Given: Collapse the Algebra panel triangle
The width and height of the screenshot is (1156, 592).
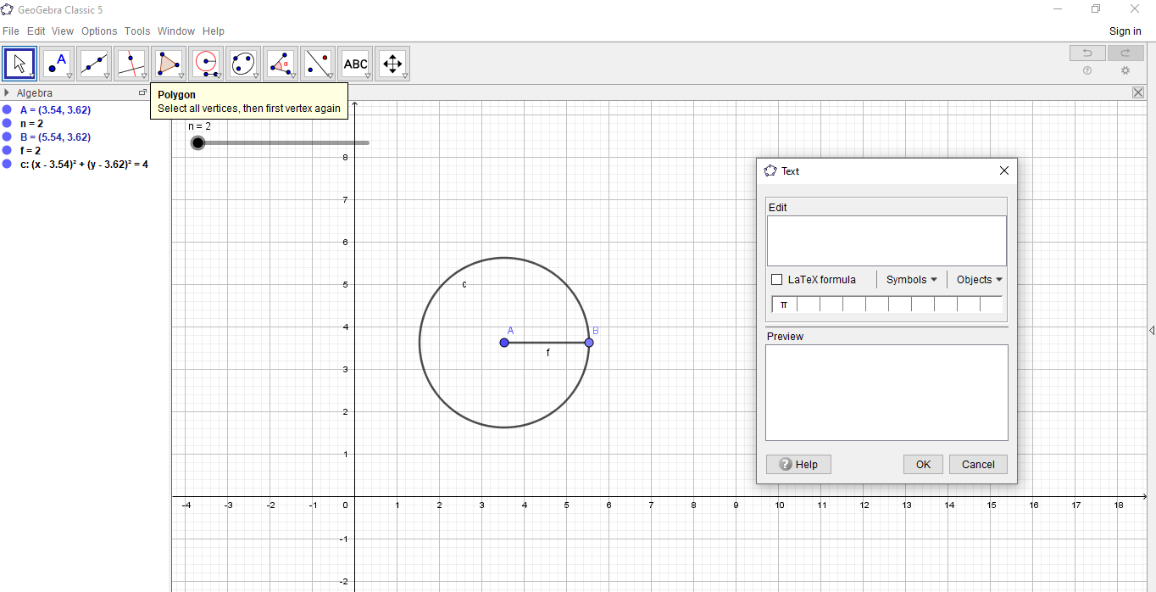Looking at the screenshot, I should click(x=7, y=93).
